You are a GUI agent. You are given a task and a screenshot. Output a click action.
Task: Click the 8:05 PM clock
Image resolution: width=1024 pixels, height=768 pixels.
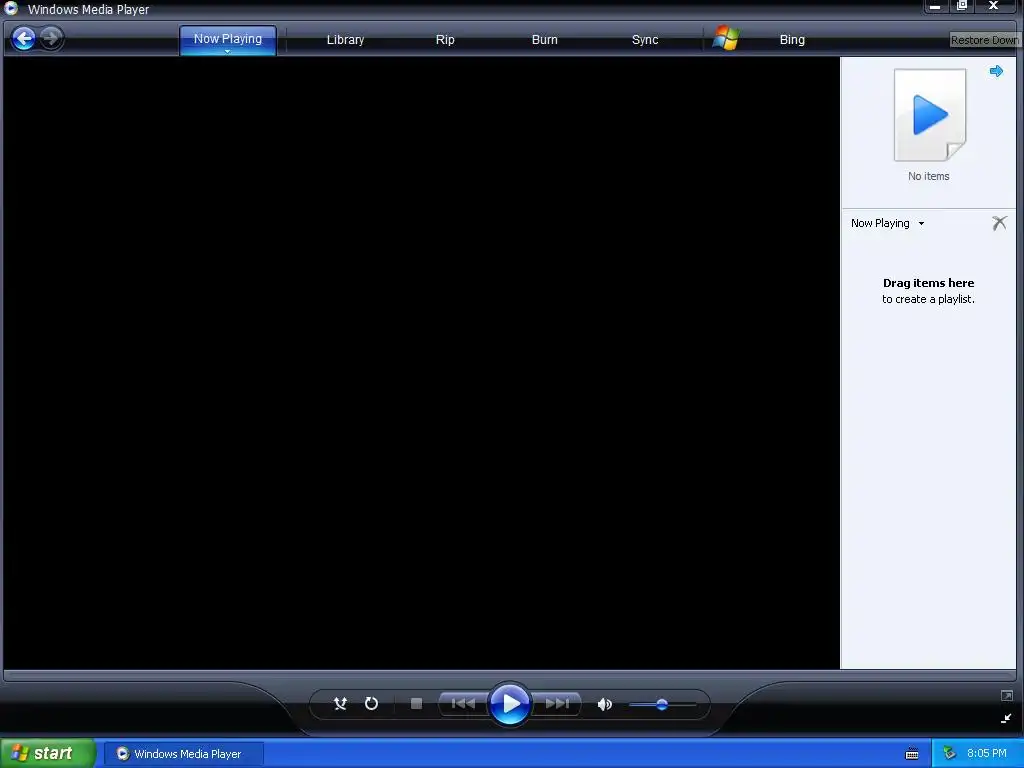click(987, 754)
